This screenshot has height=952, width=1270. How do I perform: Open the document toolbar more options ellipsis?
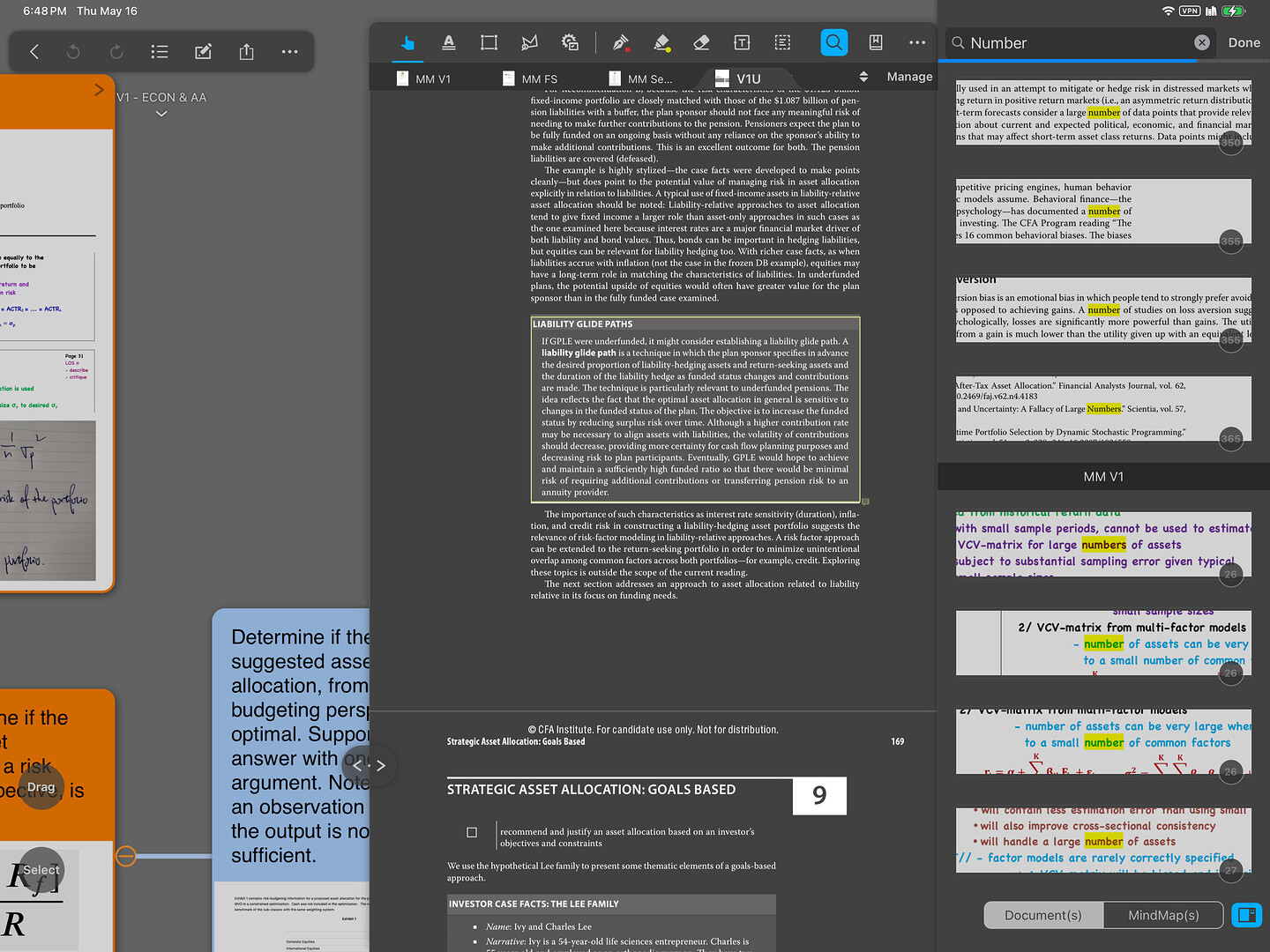pyautogui.click(x=917, y=42)
